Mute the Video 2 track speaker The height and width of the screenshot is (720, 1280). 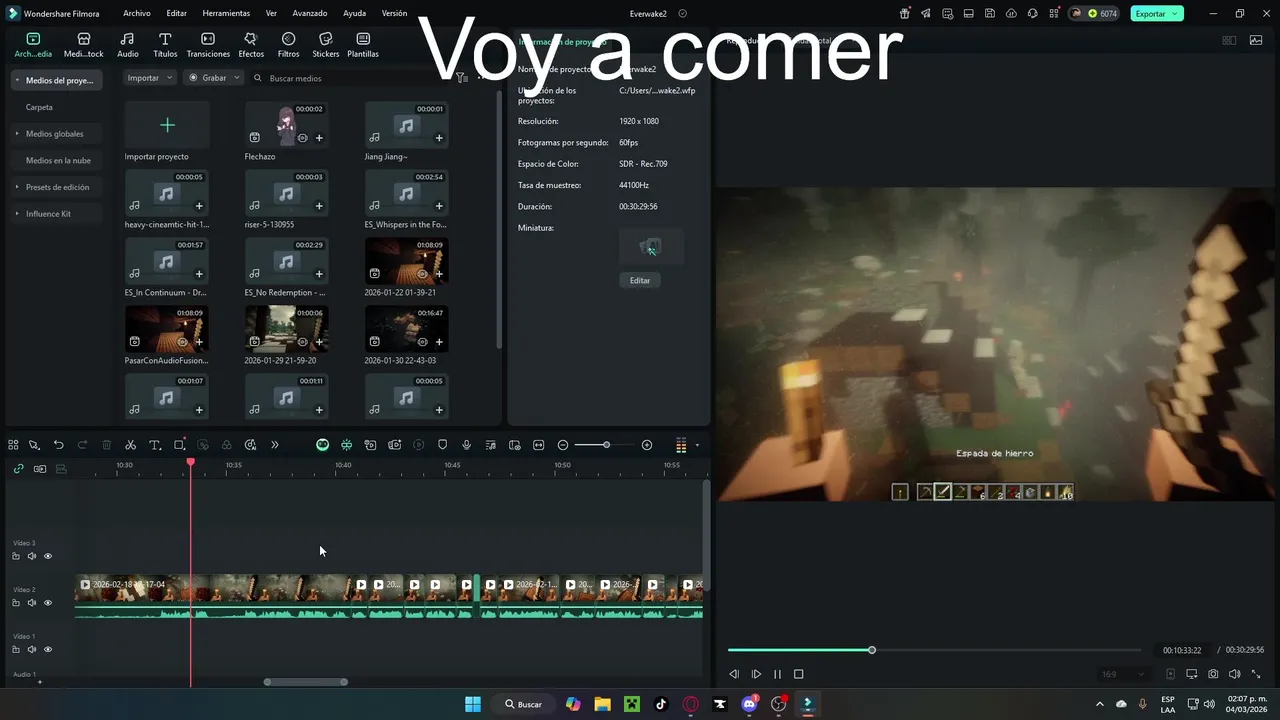[32, 603]
